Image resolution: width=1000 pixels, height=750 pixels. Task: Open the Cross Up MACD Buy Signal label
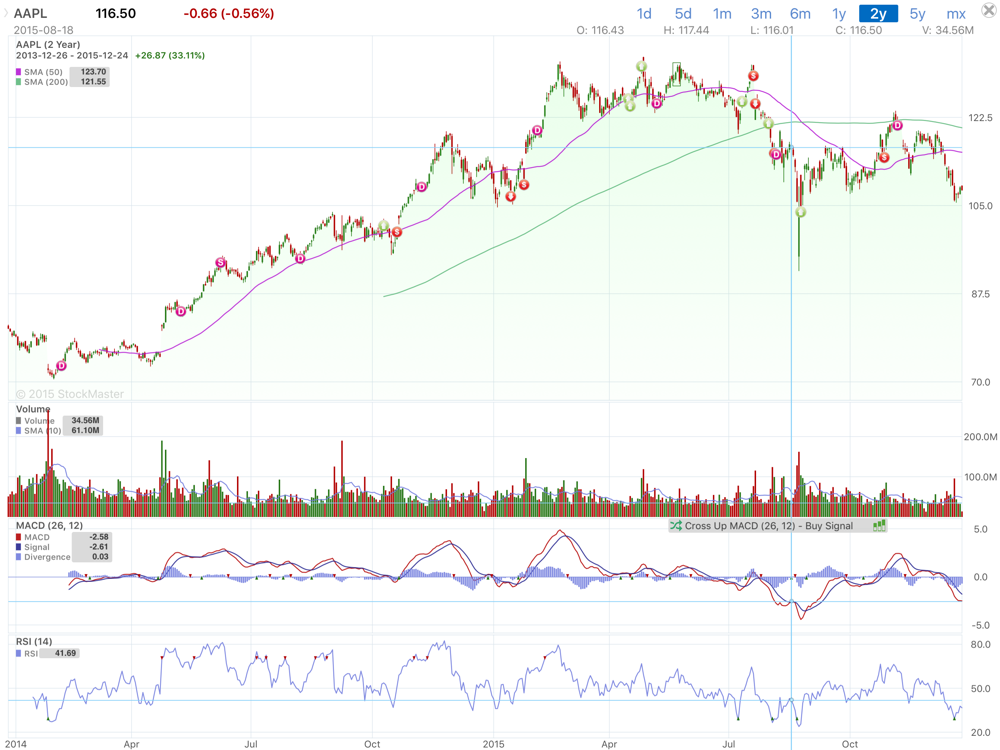[x=777, y=526]
